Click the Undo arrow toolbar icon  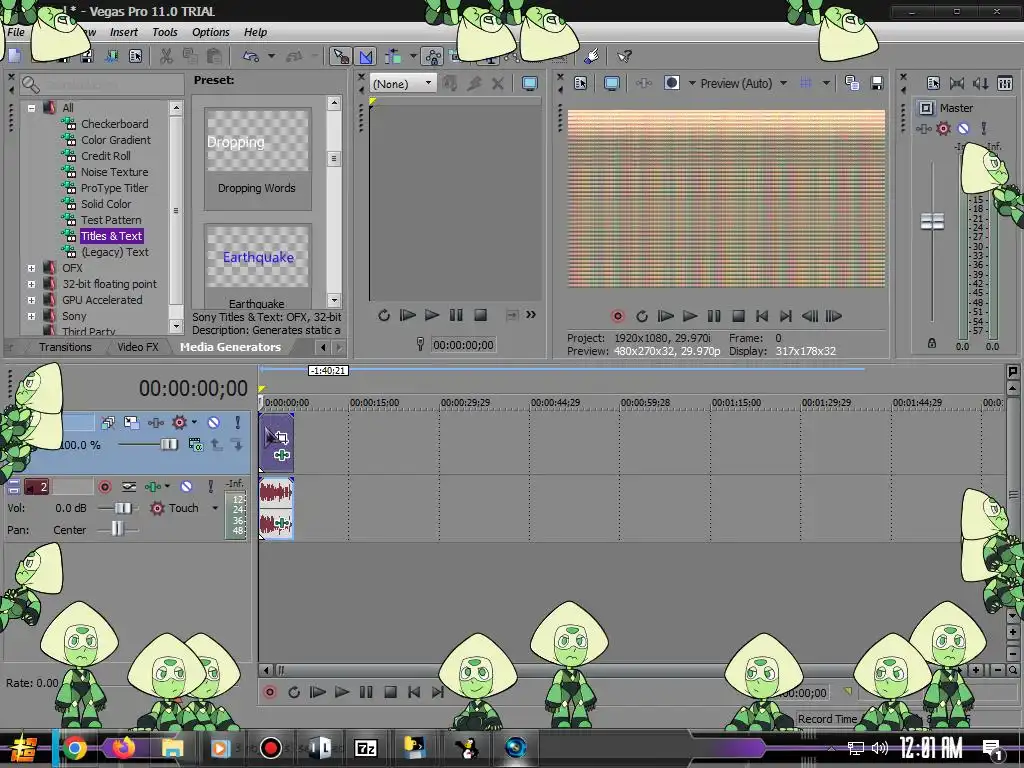pos(251,56)
